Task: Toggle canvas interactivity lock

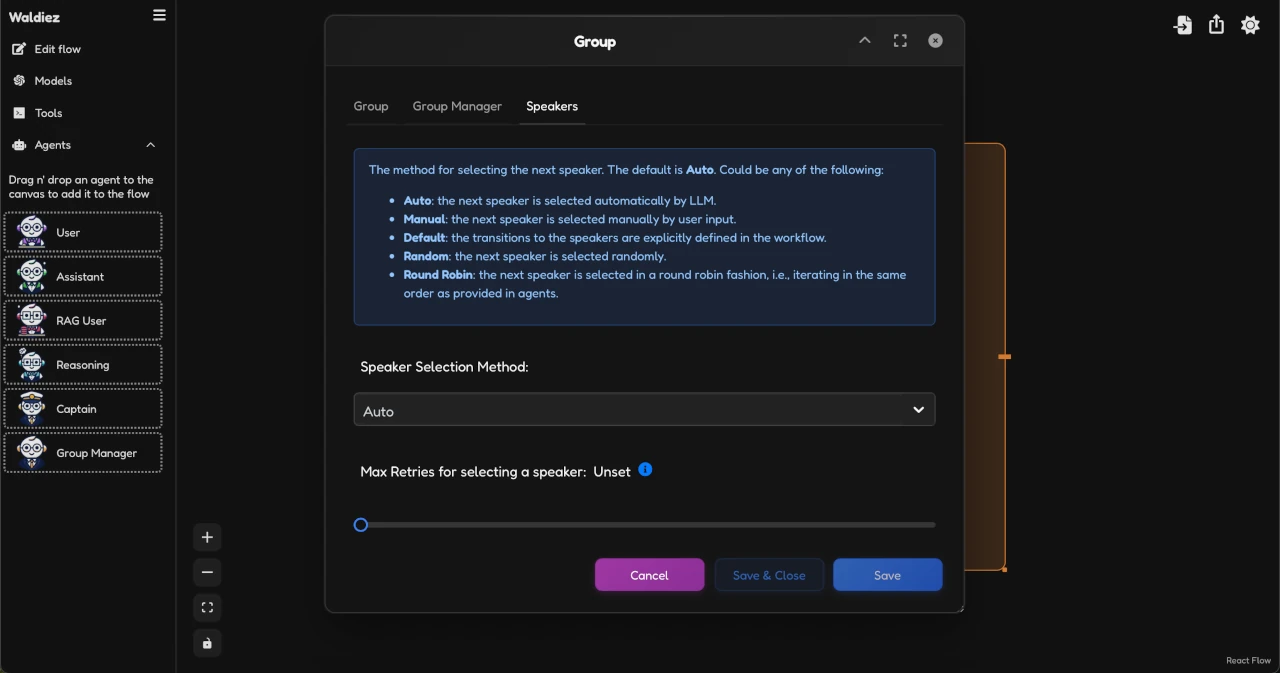Action: (x=207, y=643)
